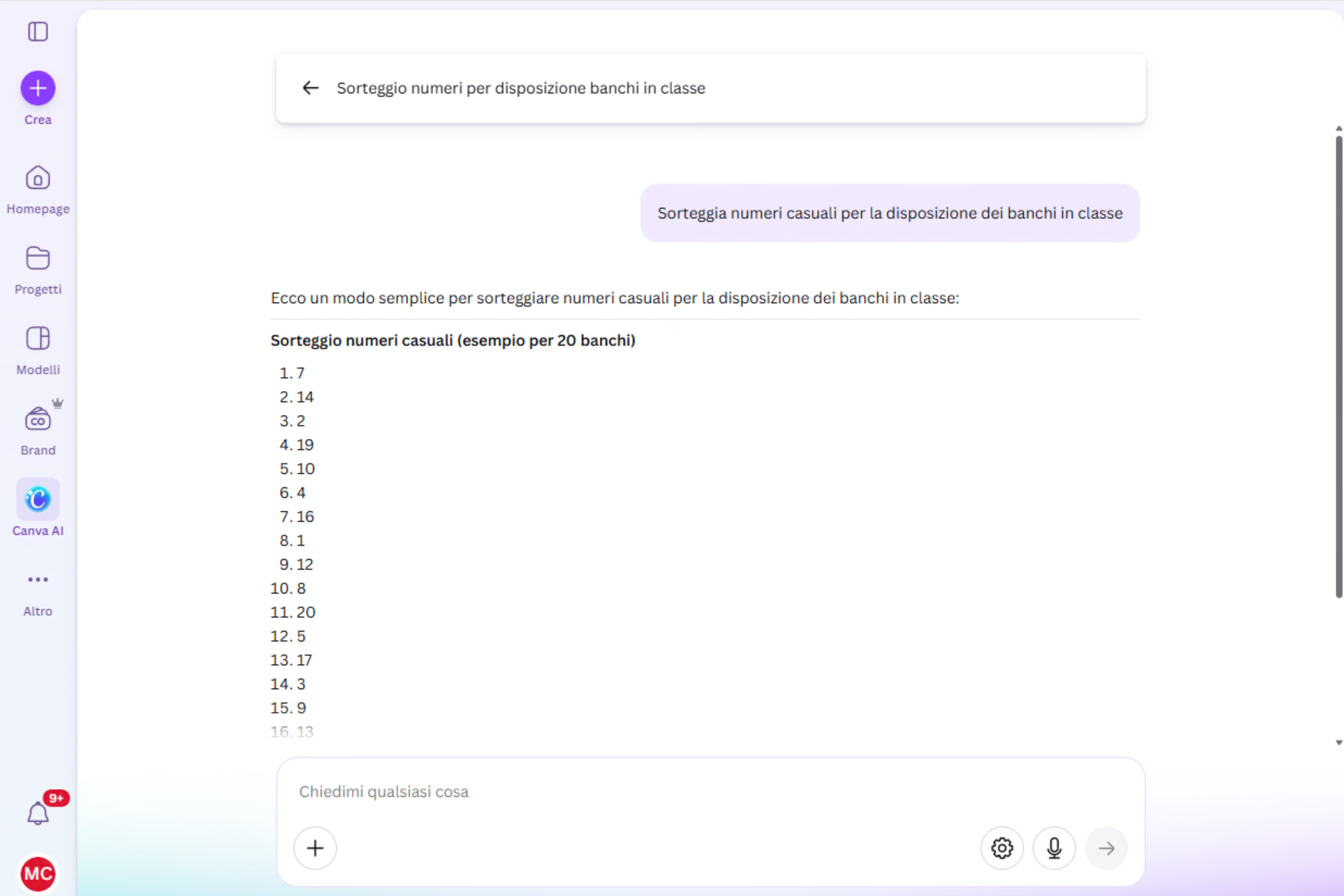Viewport: 1344px width, 896px height.
Task: Open MC account avatar
Action: tap(38, 874)
